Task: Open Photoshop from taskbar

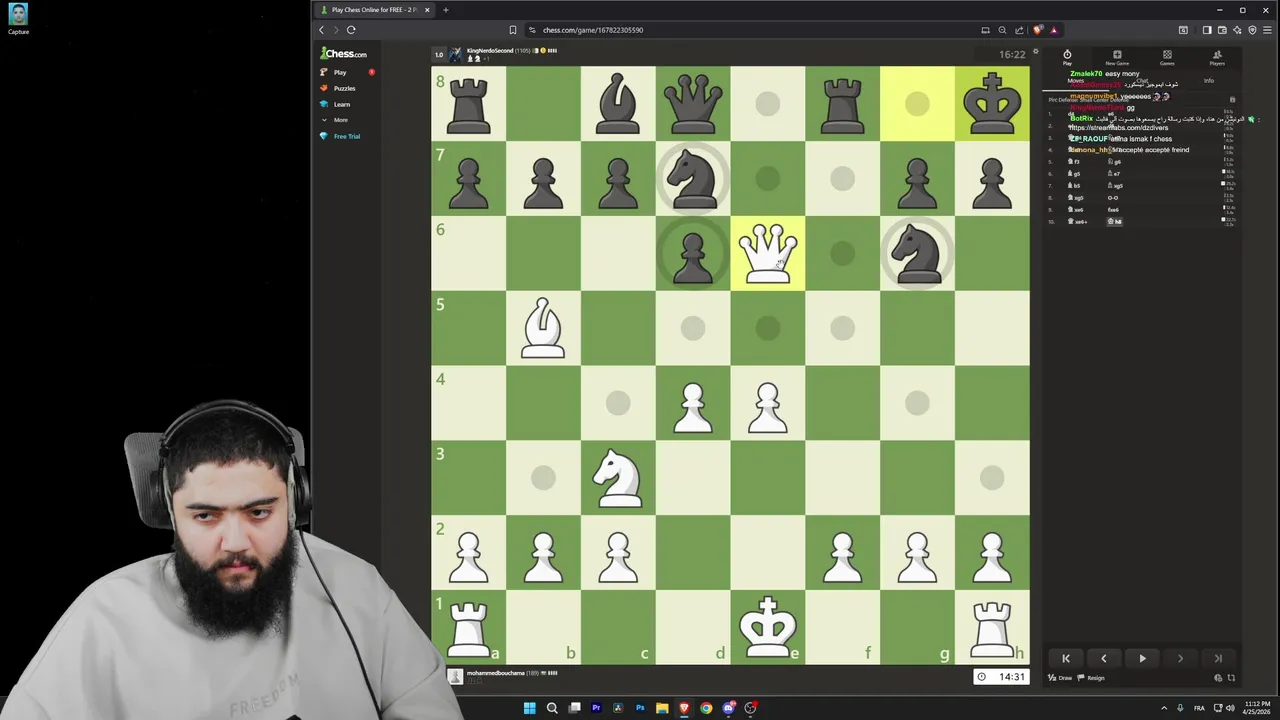Action: click(640, 708)
